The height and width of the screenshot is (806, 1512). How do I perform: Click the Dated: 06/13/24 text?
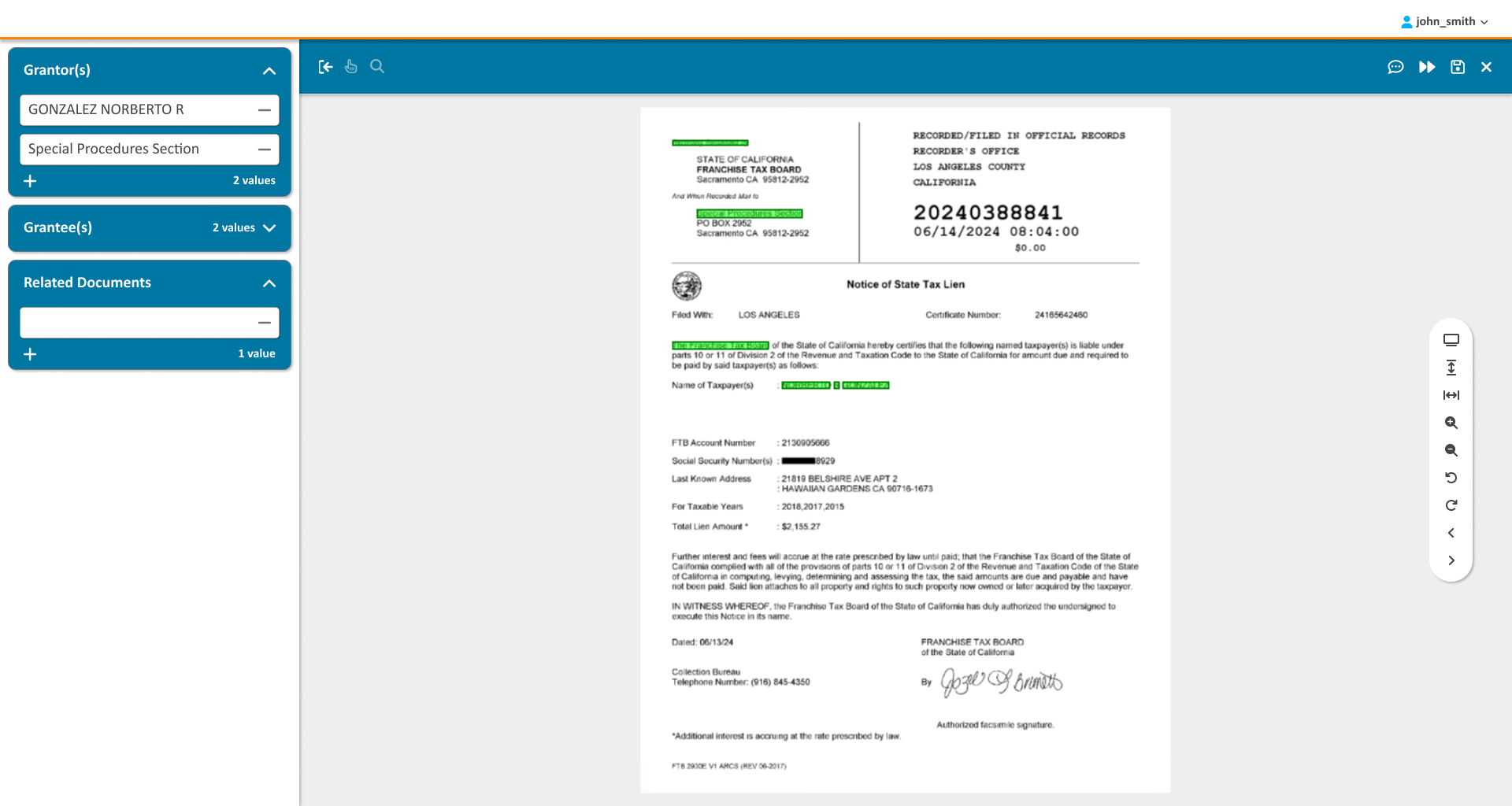[x=702, y=642]
